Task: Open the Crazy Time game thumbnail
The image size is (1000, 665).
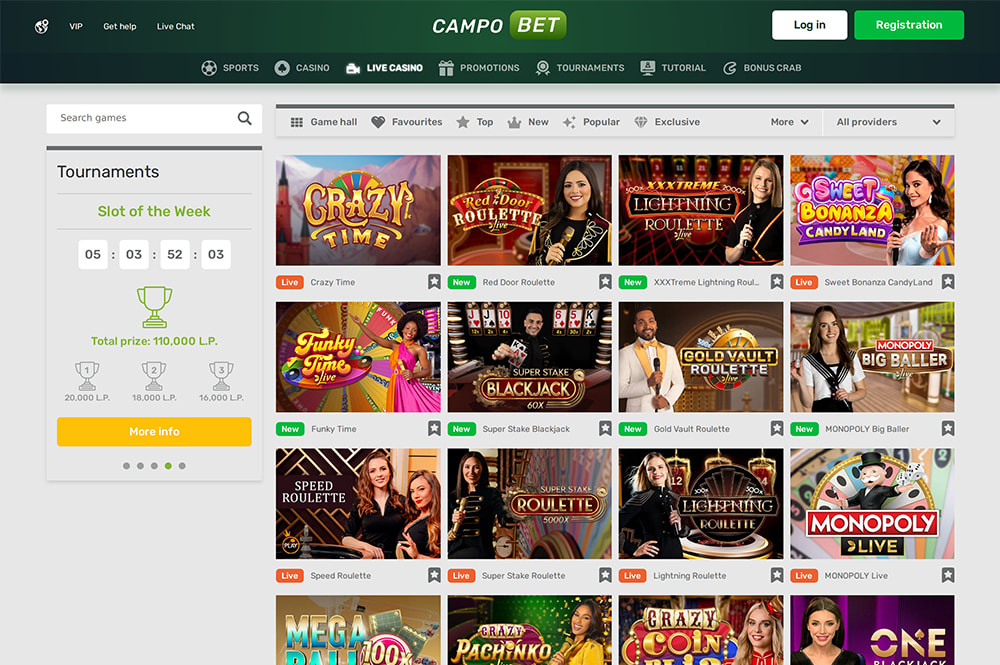Action: tap(358, 210)
